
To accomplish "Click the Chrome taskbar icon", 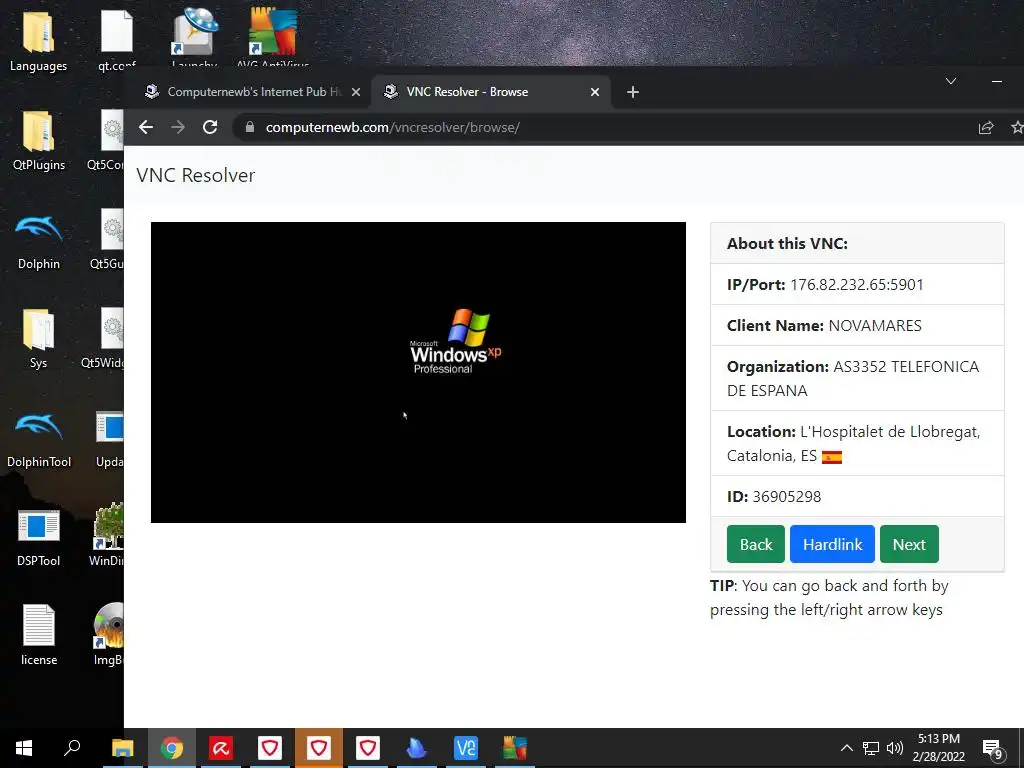I will [172, 748].
